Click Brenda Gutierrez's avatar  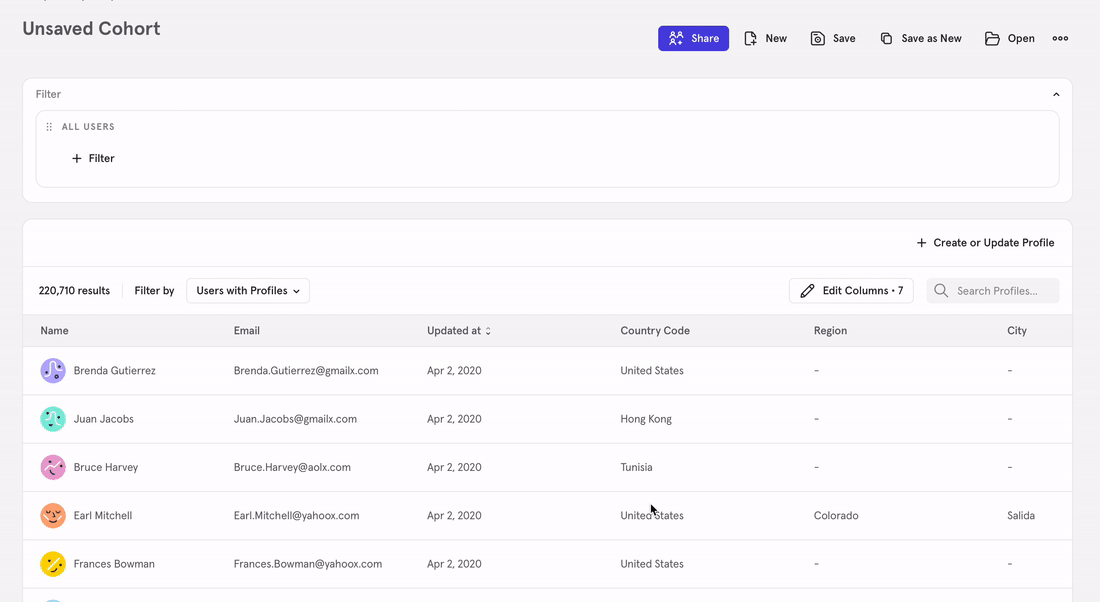pyautogui.click(x=53, y=370)
